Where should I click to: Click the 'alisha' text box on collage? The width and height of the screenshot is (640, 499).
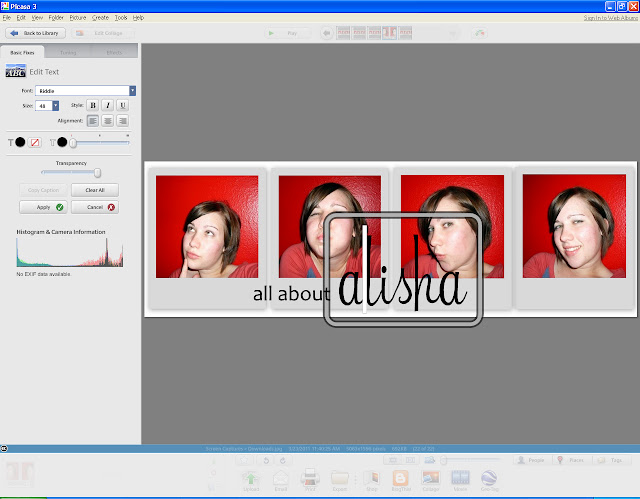pyautogui.click(x=403, y=270)
